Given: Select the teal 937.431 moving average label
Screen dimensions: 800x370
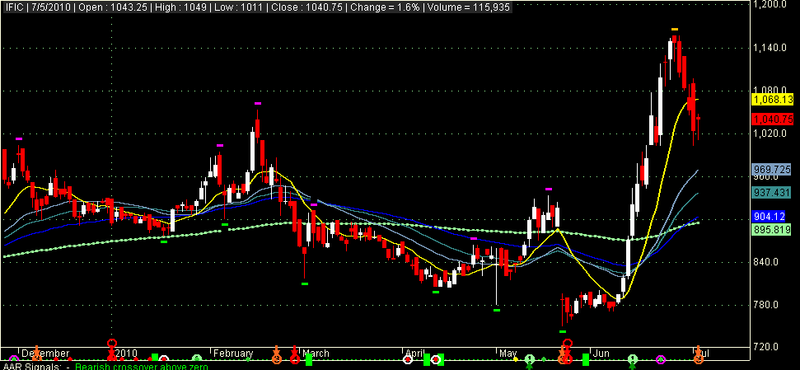Looking at the screenshot, I should click(772, 192).
